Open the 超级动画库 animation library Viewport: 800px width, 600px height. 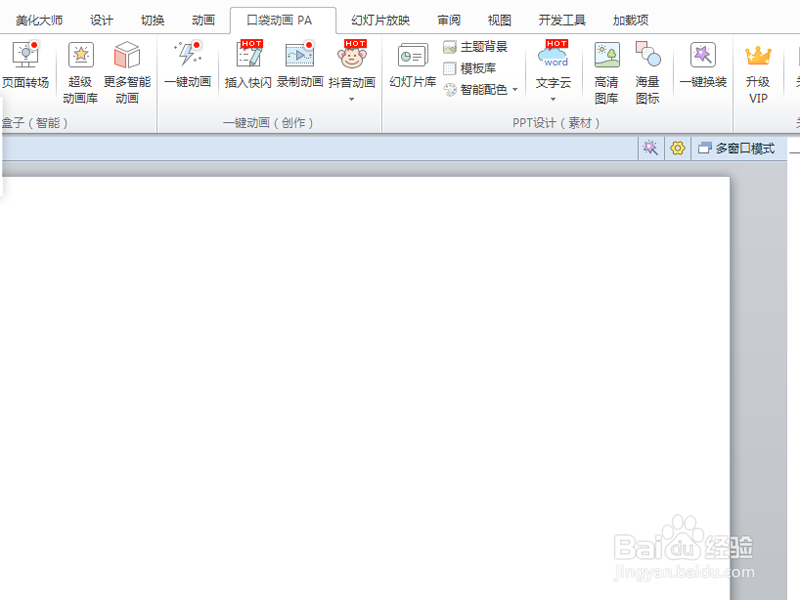pyautogui.click(x=81, y=72)
